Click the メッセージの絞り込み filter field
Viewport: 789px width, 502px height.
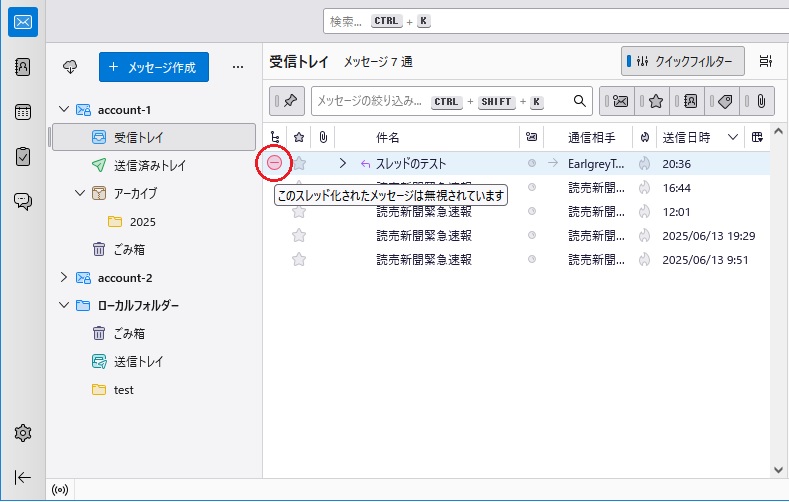370,101
